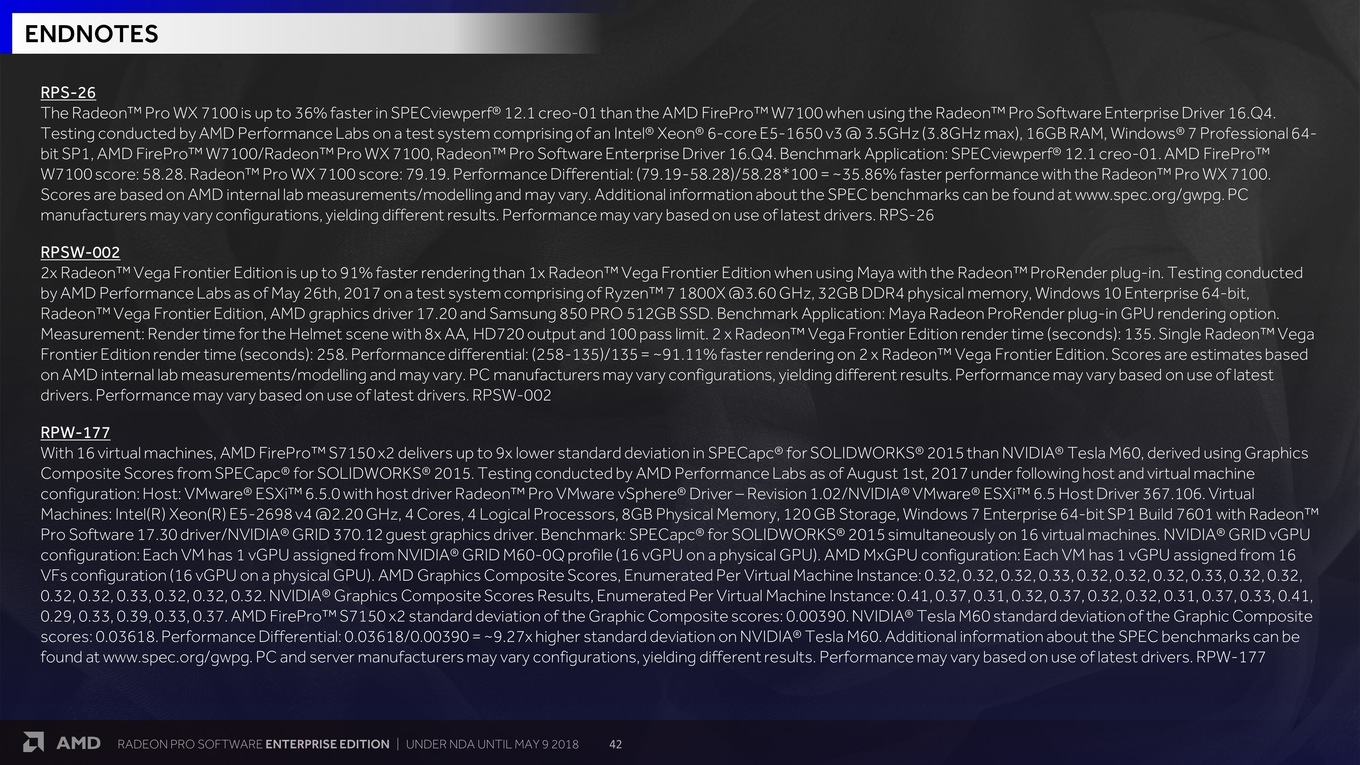Click trailing RPS-26 reference at paragraph end
Viewport: 1360px width, 765px height.
pos(906,215)
